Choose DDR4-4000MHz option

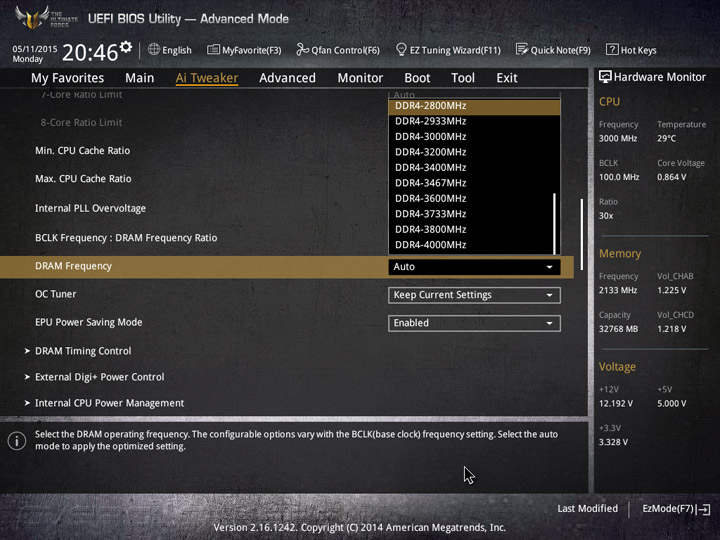(471, 245)
